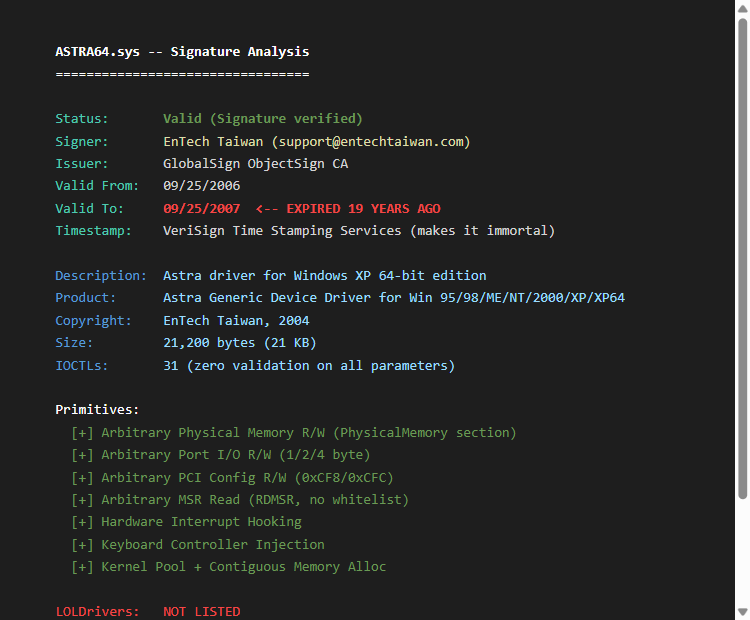Click the "Status:" label
750x620 pixels.
click(82, 119)
